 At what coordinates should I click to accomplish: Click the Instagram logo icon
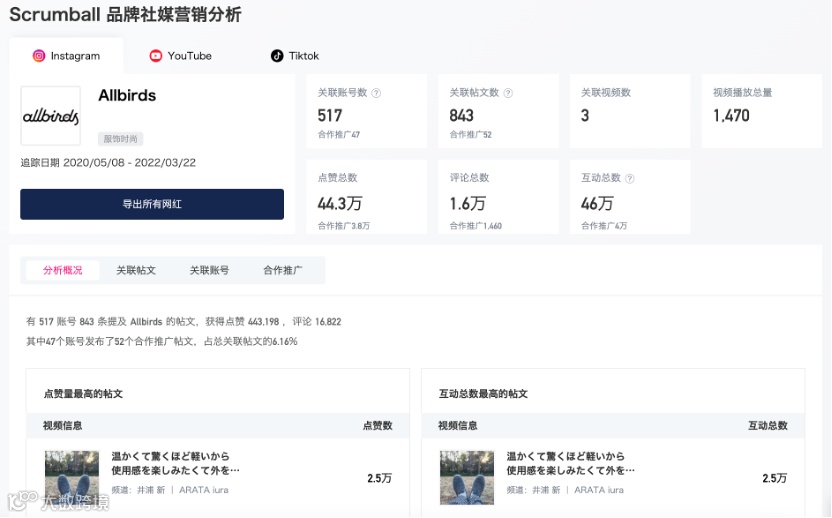39,56
